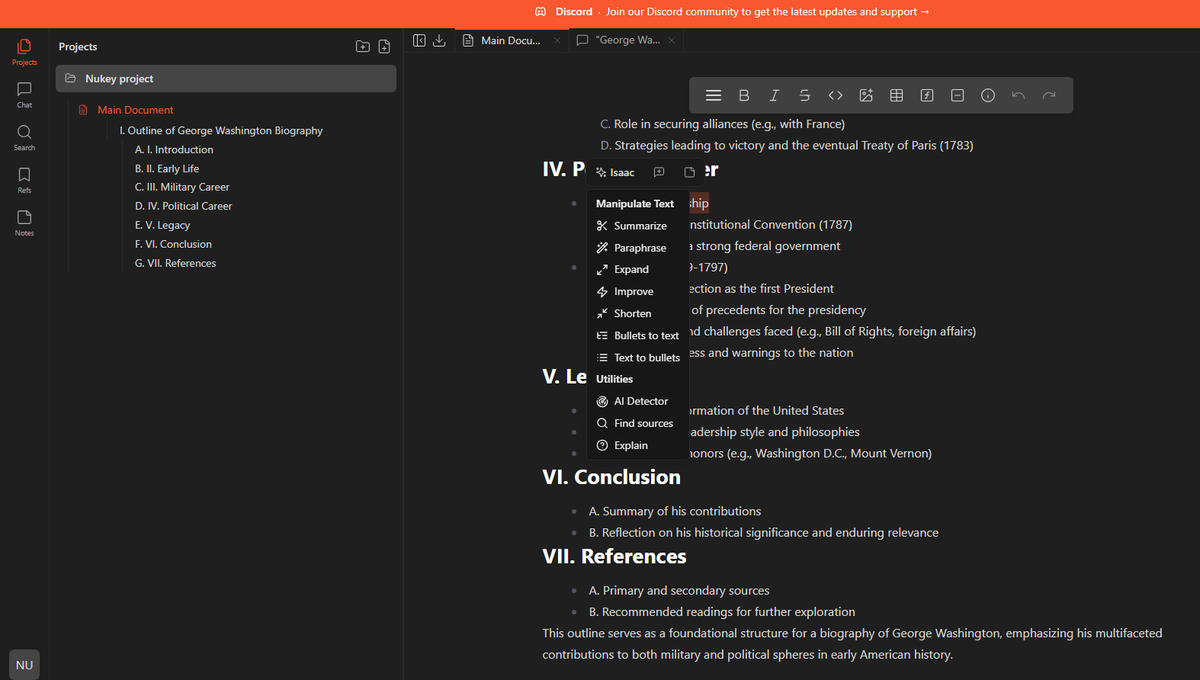
Task: Go to Outline of George Washington Biography
Action: tap(220, 130)
